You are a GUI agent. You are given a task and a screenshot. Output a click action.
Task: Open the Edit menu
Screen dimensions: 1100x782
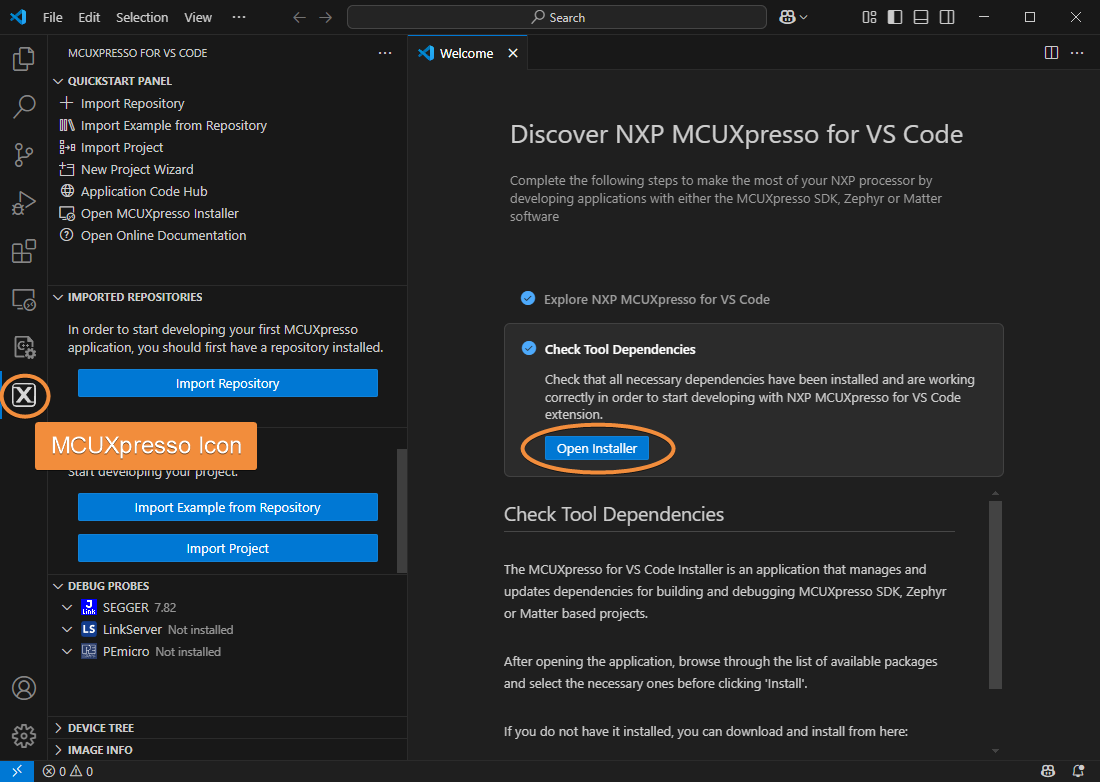(89, 18)
